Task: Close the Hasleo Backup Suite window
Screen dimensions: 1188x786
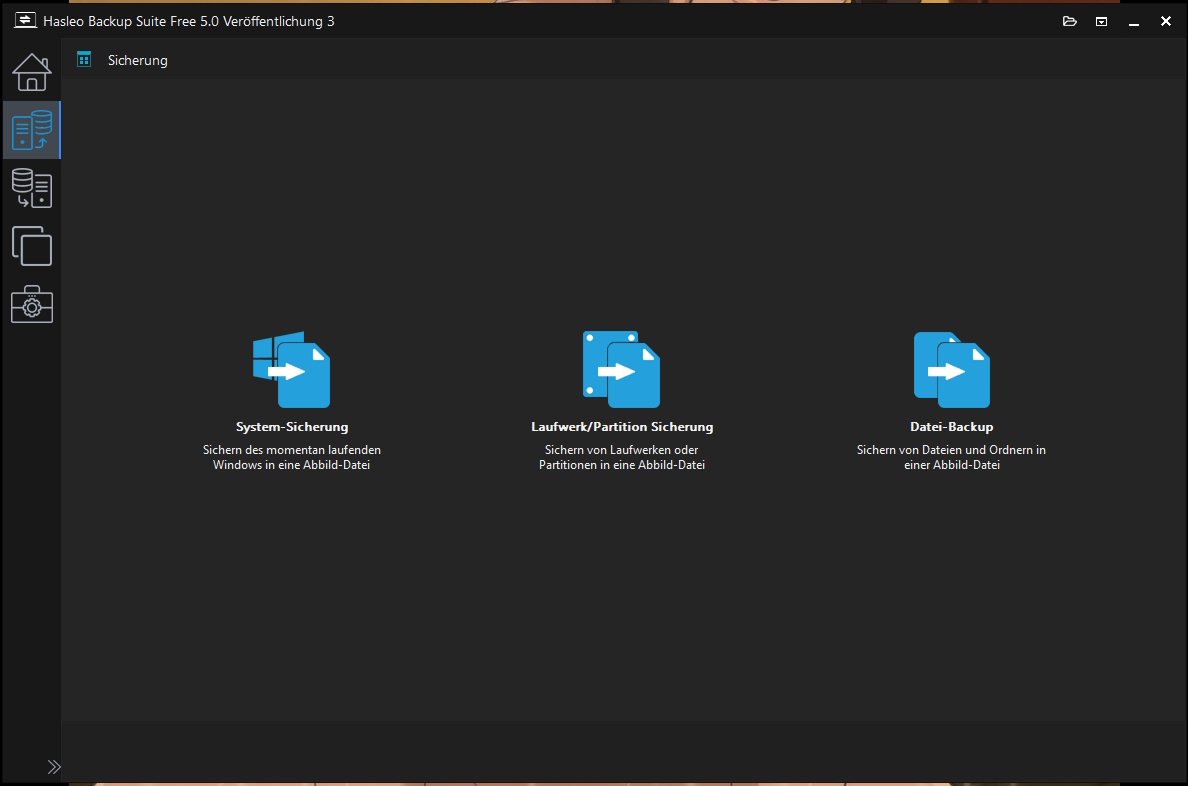Action: coord(1166,21)
